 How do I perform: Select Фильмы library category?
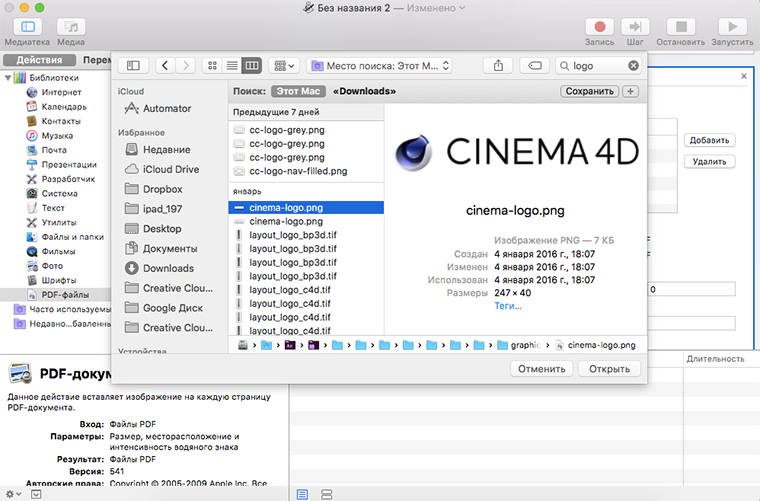pos(50,251)
